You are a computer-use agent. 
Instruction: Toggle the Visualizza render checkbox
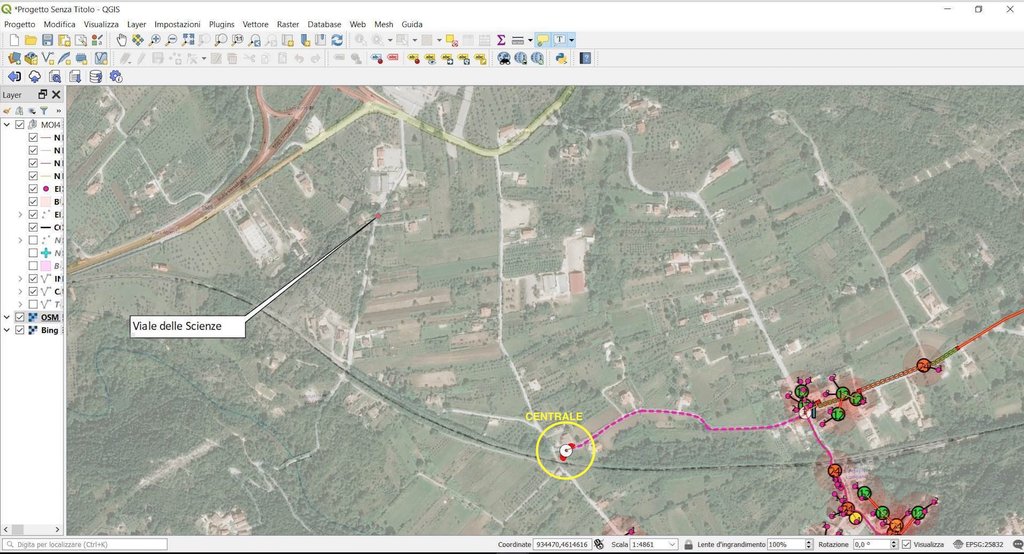coord(906,544)
